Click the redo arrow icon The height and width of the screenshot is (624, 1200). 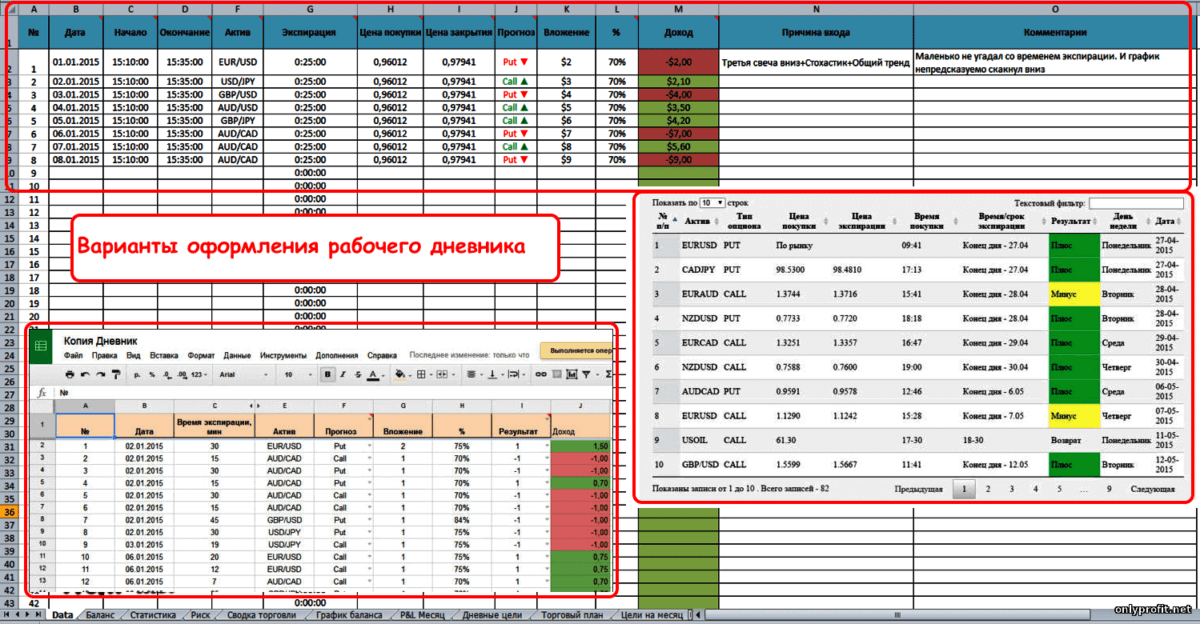[x=100, y=374]
